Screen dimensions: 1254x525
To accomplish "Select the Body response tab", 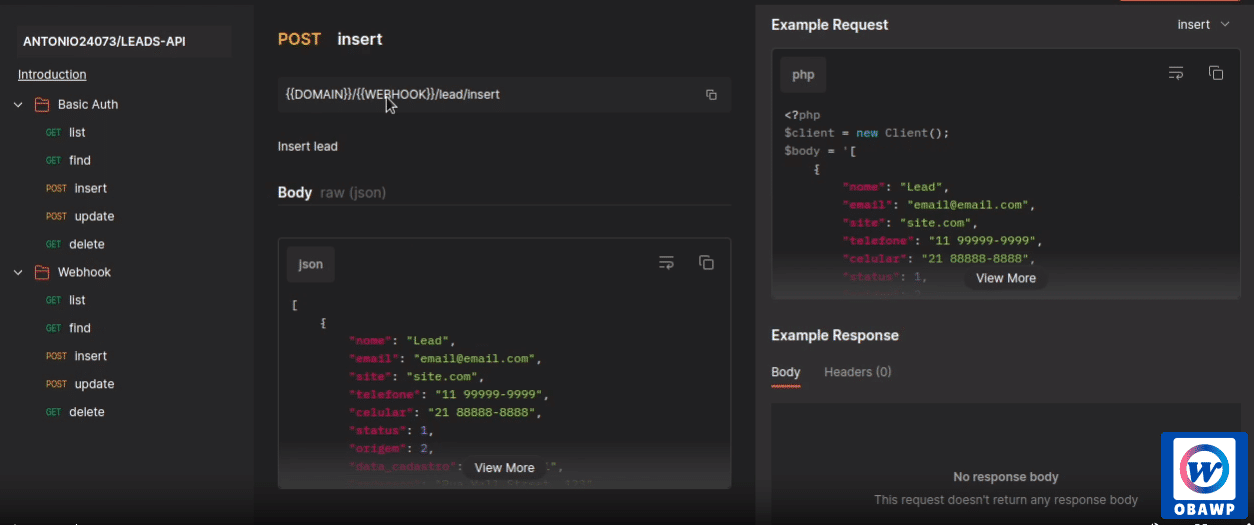I will pos(786,372).
